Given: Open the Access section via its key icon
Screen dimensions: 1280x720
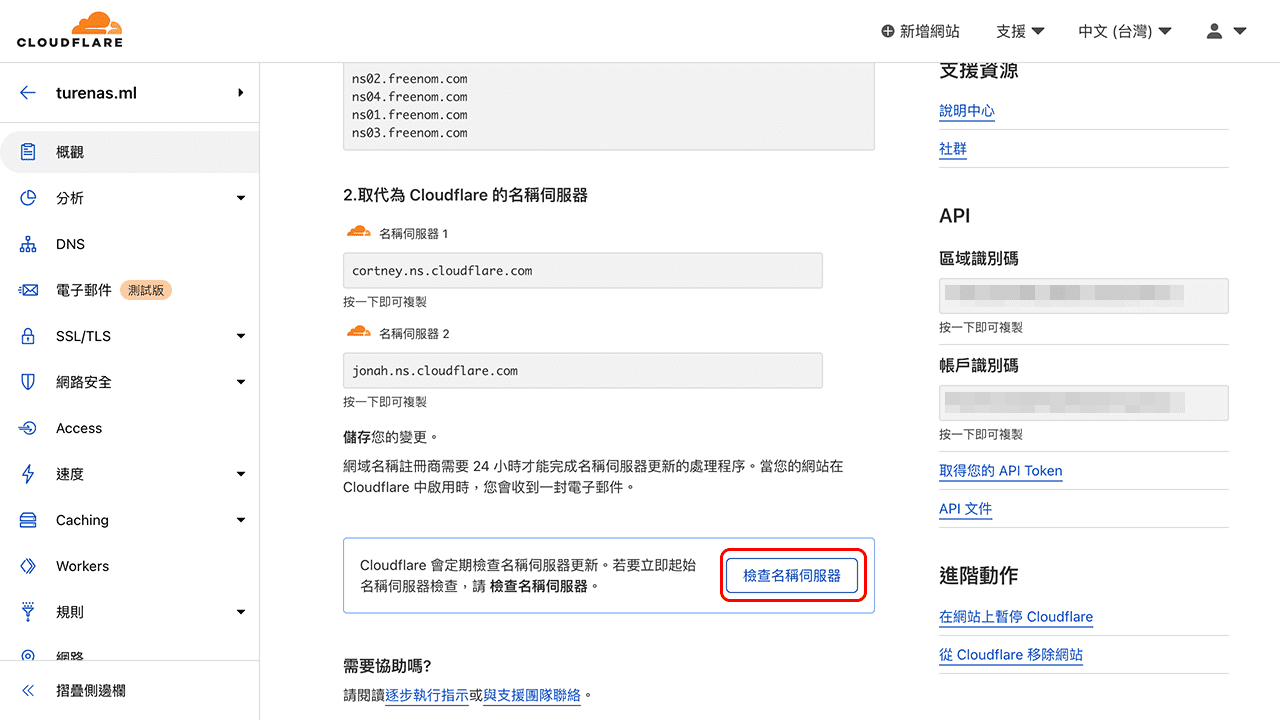Looking at the screenshot, I should coord(29,428).
